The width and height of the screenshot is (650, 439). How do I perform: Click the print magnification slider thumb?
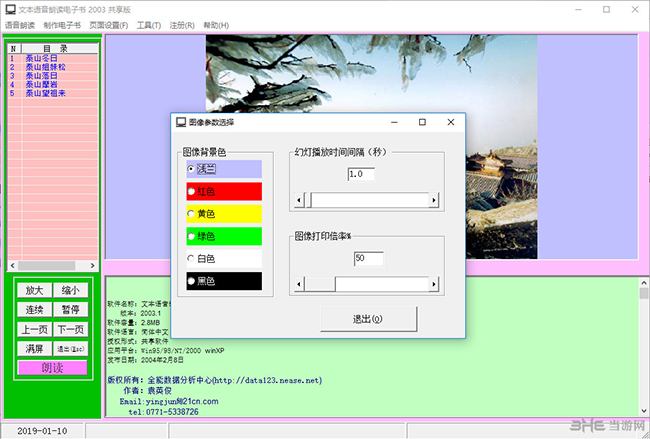coord(320,284)
